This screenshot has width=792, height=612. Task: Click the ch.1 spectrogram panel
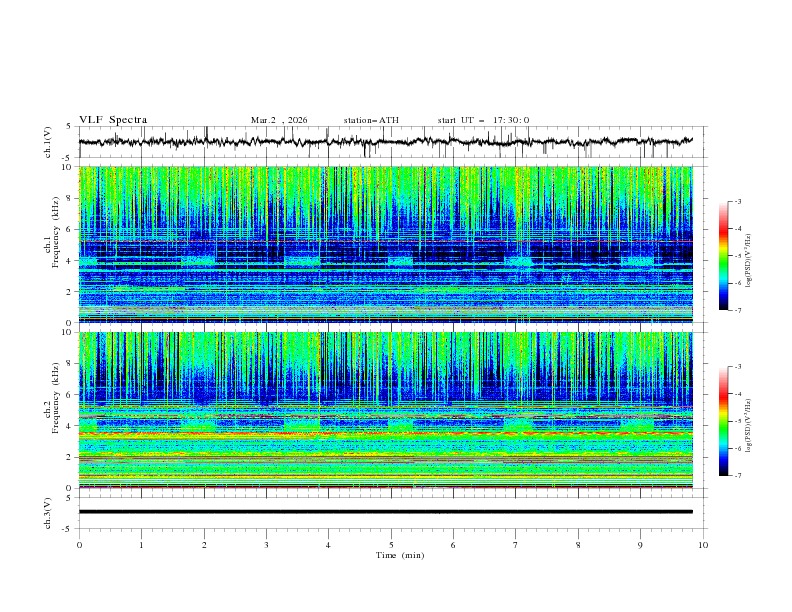pos(386,244)
